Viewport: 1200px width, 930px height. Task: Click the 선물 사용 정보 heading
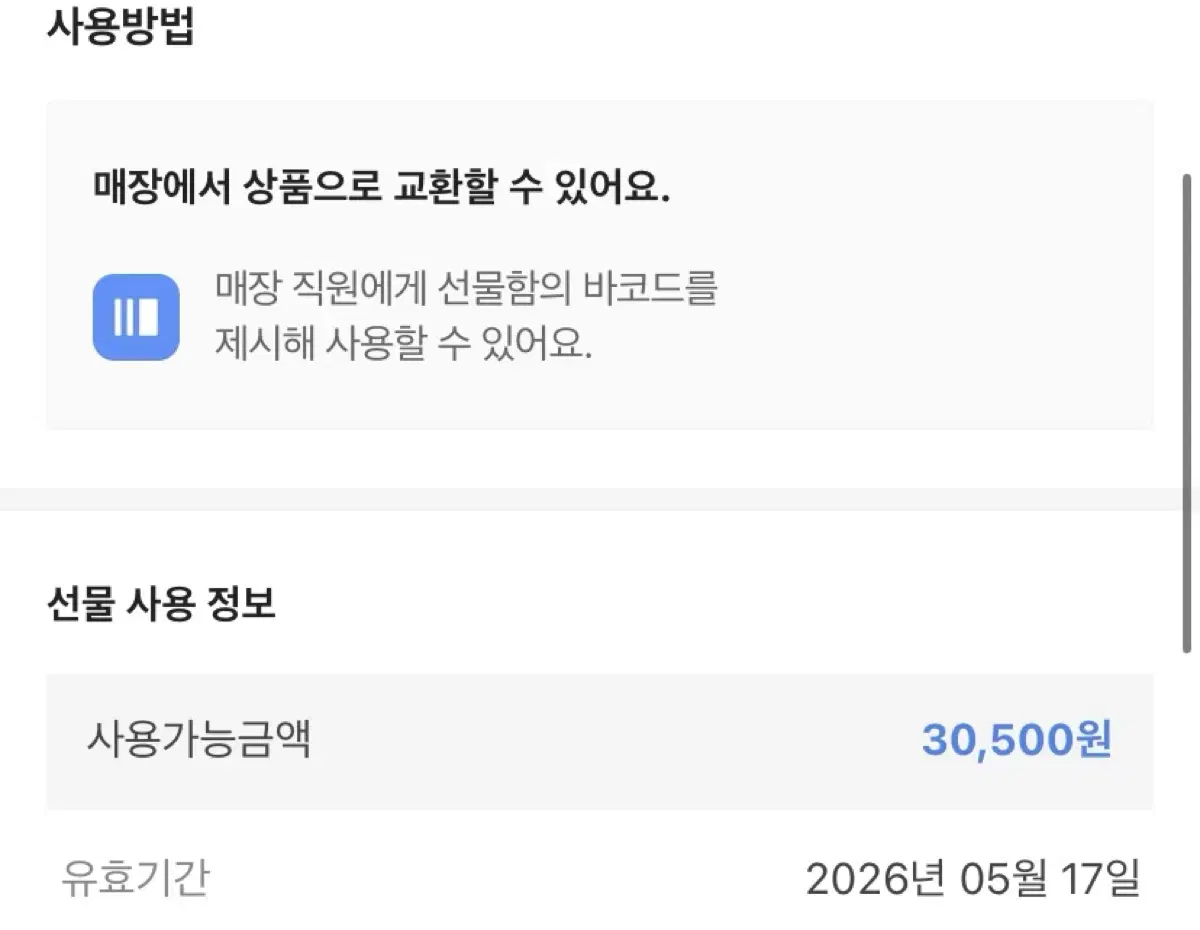[x=161, y=603]
